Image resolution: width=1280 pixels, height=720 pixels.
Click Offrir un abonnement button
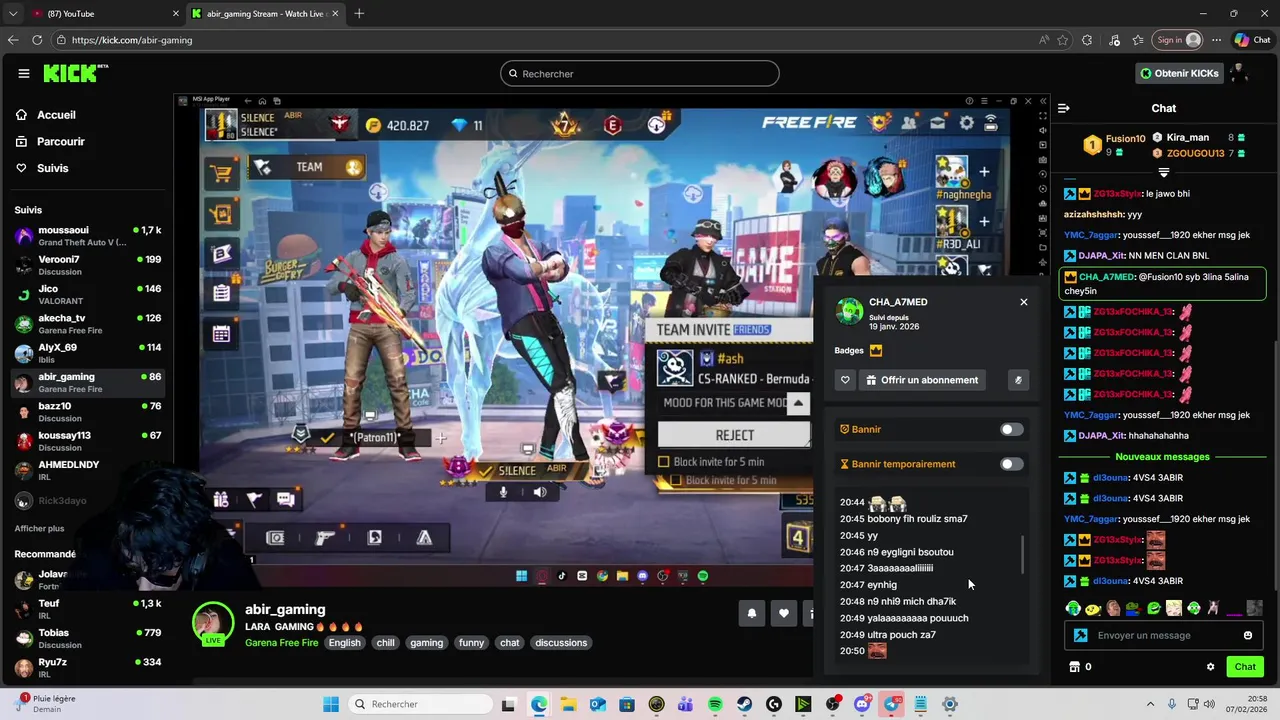[x=922, y=380]
